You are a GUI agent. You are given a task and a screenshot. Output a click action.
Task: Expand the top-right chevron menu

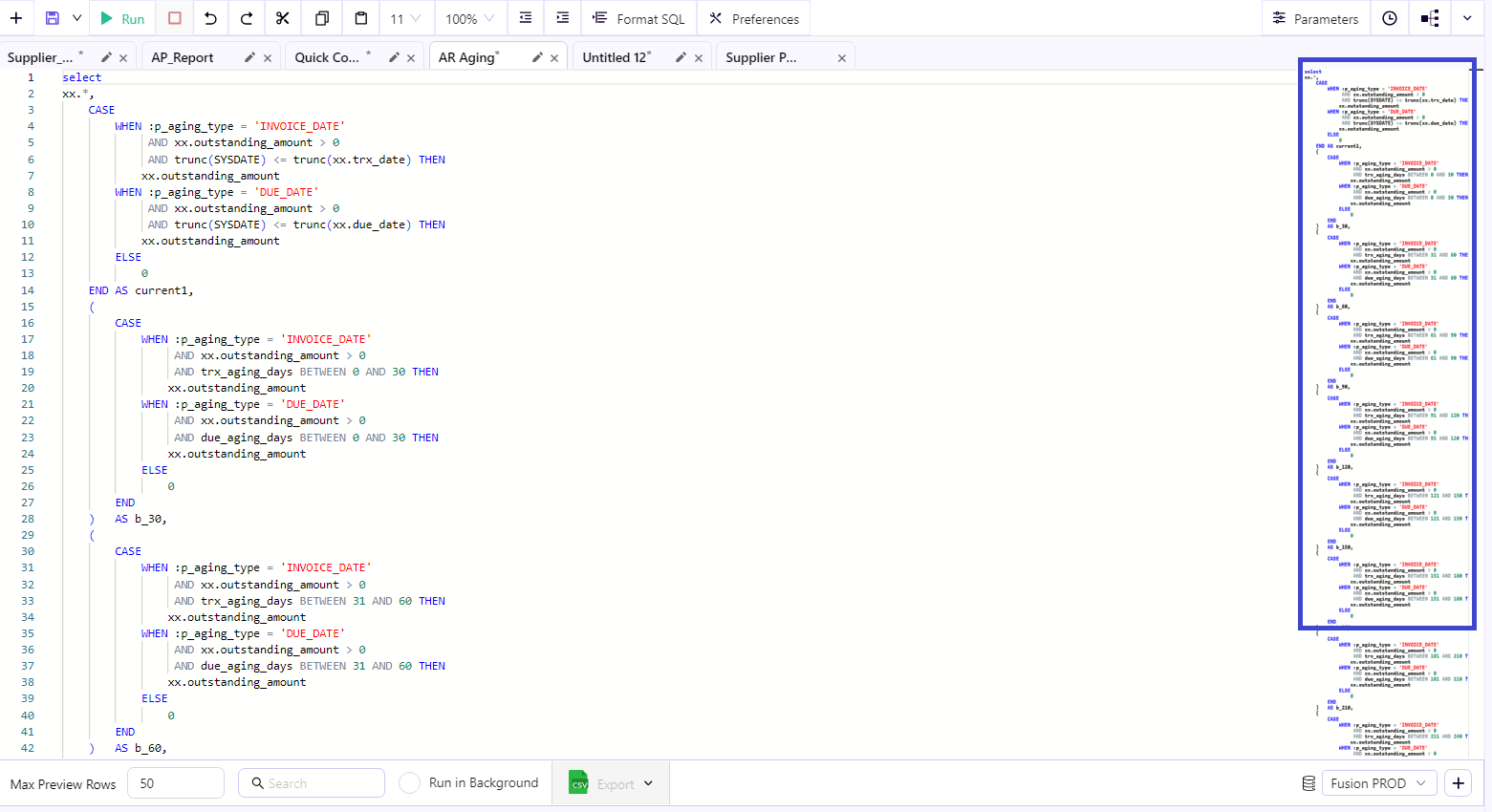point(1467,18)
